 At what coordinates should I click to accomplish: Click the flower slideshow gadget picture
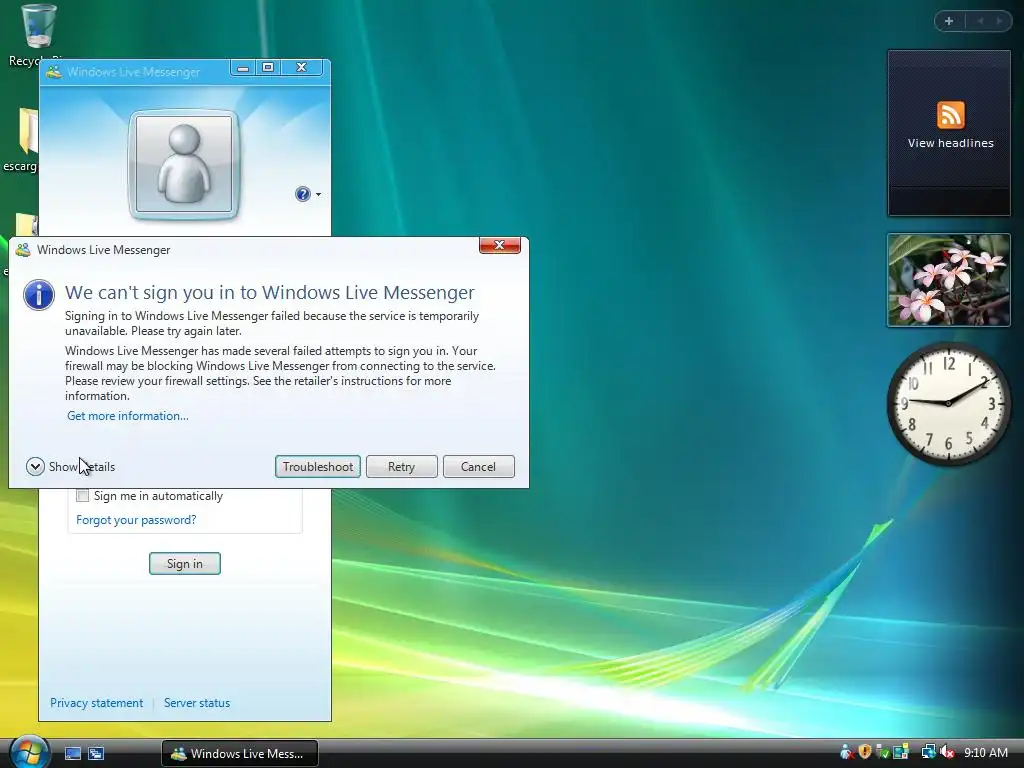[949, 280]
